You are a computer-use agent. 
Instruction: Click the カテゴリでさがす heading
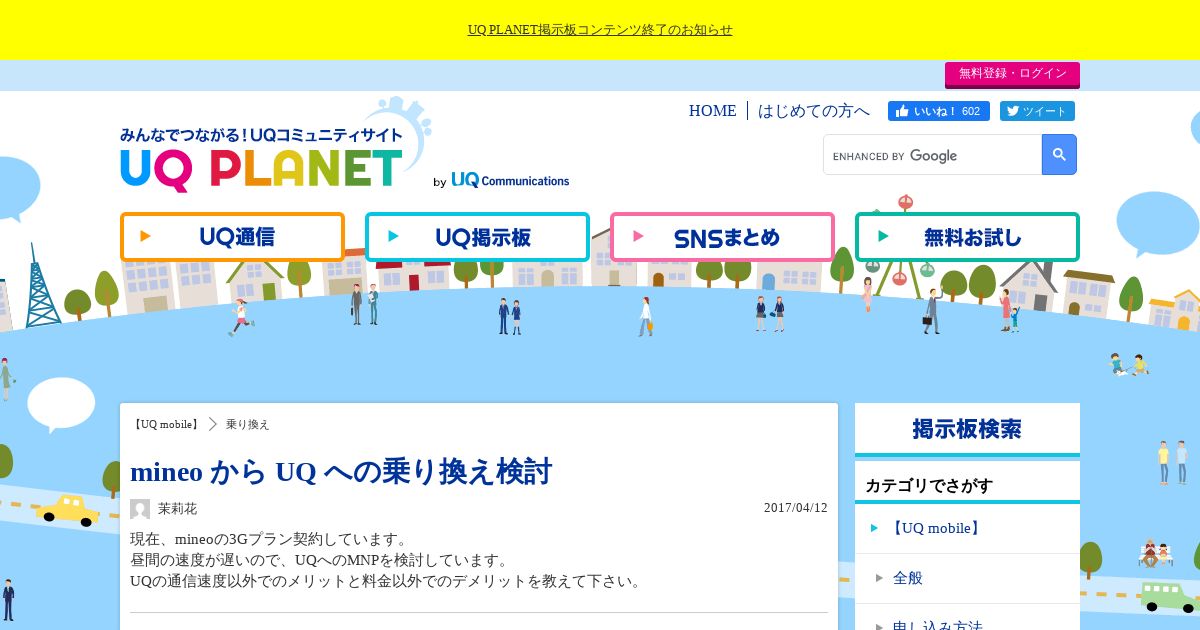929,486
